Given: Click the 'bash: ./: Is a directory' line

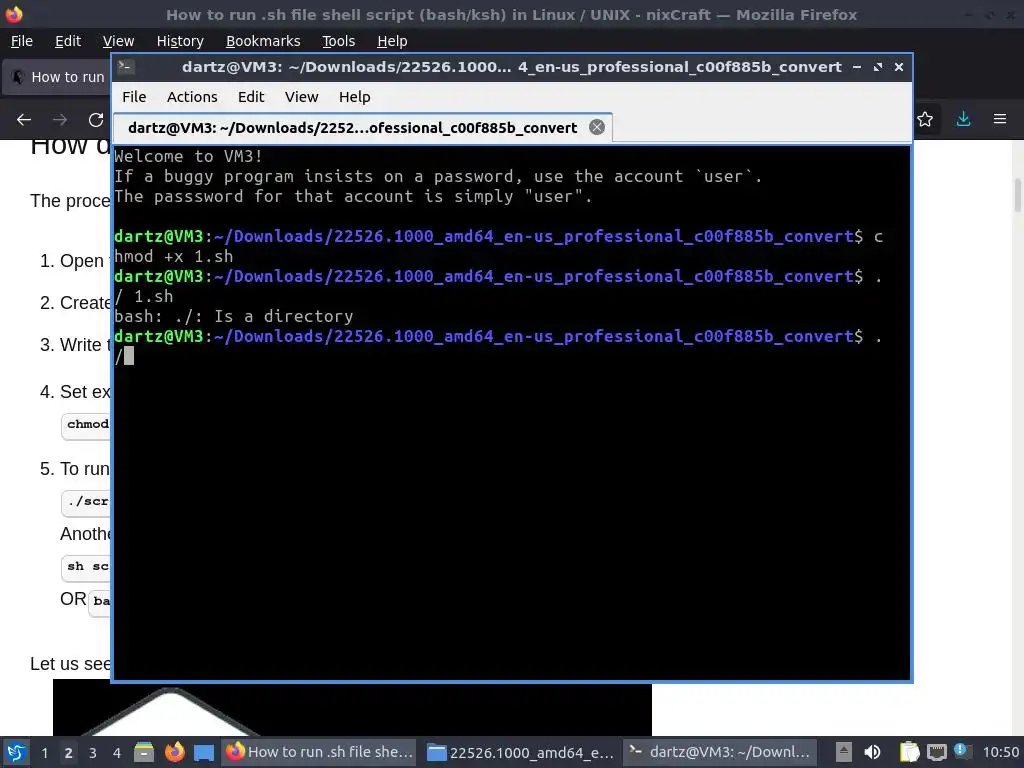Looking at the screenshot, I should pyautogui.click(x=234, y=316).
